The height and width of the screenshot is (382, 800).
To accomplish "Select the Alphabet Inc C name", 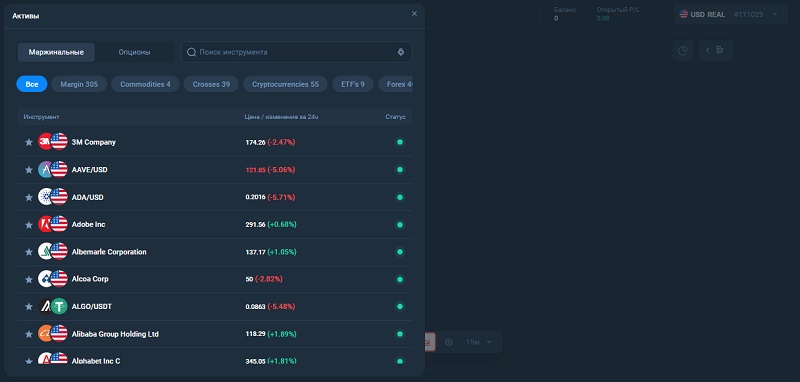I will pos(96,361).
